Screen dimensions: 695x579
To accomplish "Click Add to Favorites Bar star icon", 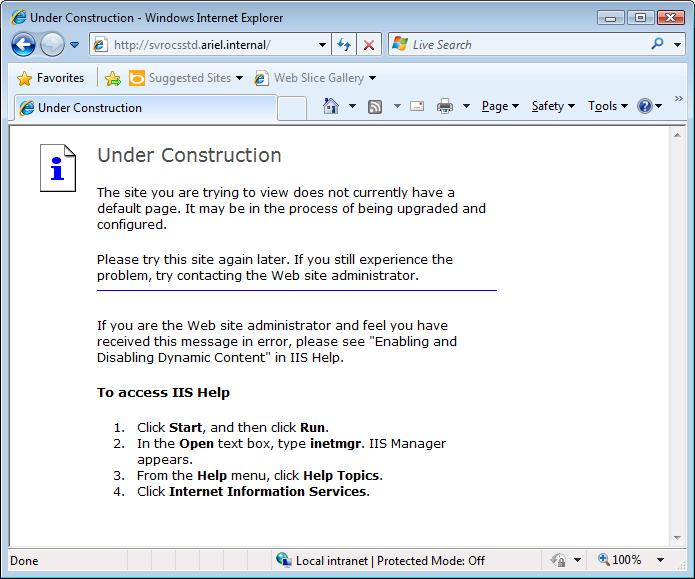I will [113, 78].
